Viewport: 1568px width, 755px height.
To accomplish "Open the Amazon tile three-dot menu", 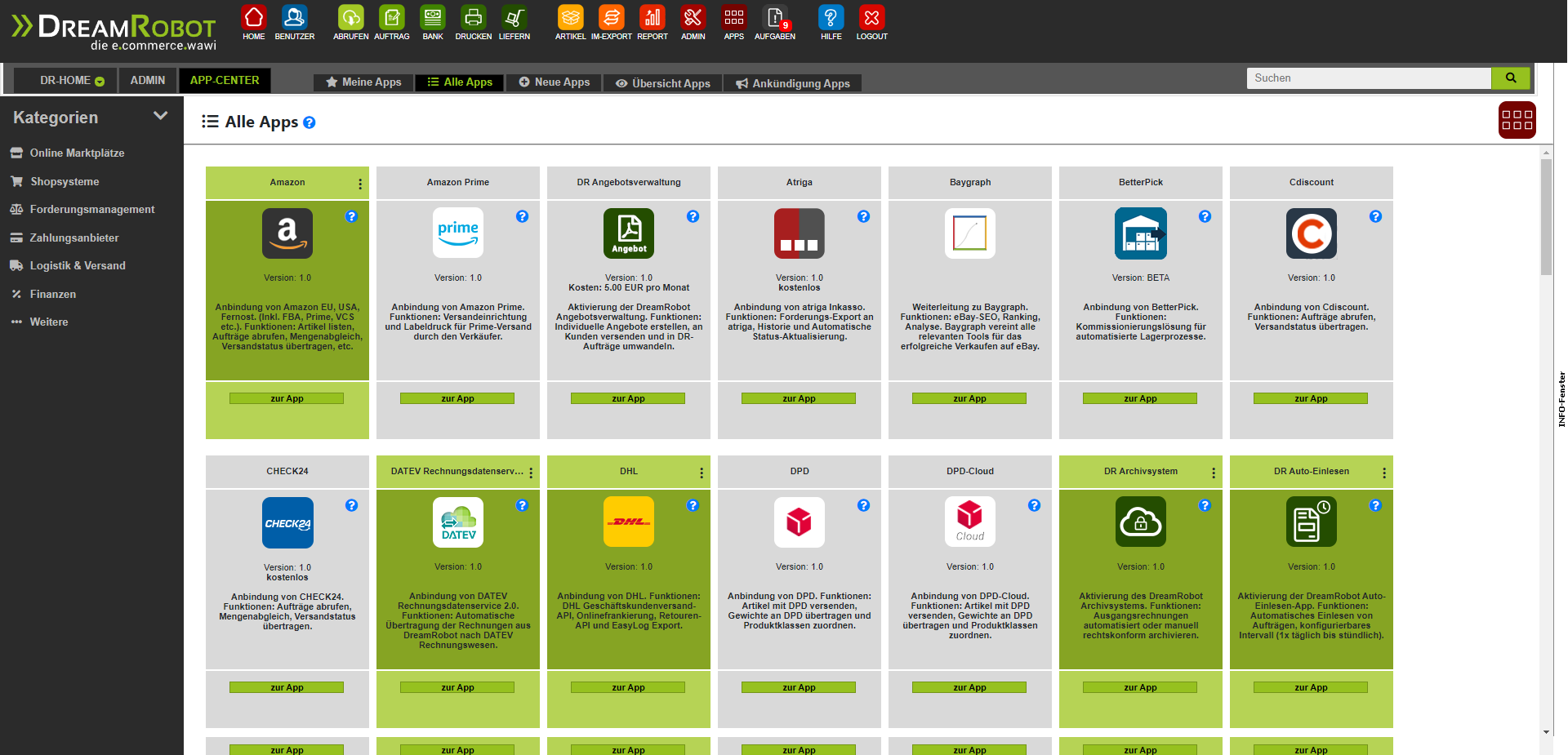I will tap(360, 184).
